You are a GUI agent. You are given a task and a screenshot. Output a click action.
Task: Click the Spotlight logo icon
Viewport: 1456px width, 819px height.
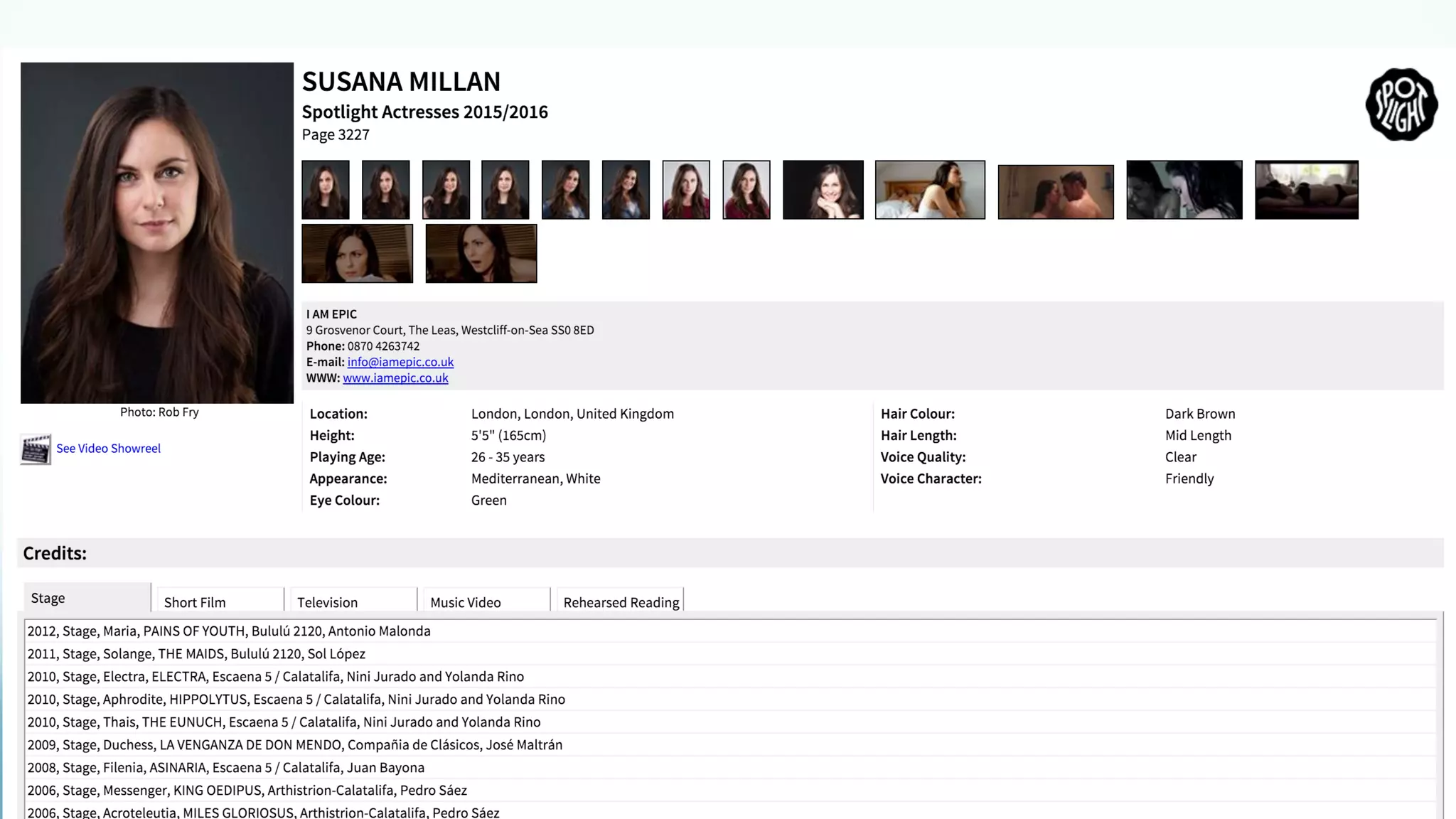(1401, 105)
